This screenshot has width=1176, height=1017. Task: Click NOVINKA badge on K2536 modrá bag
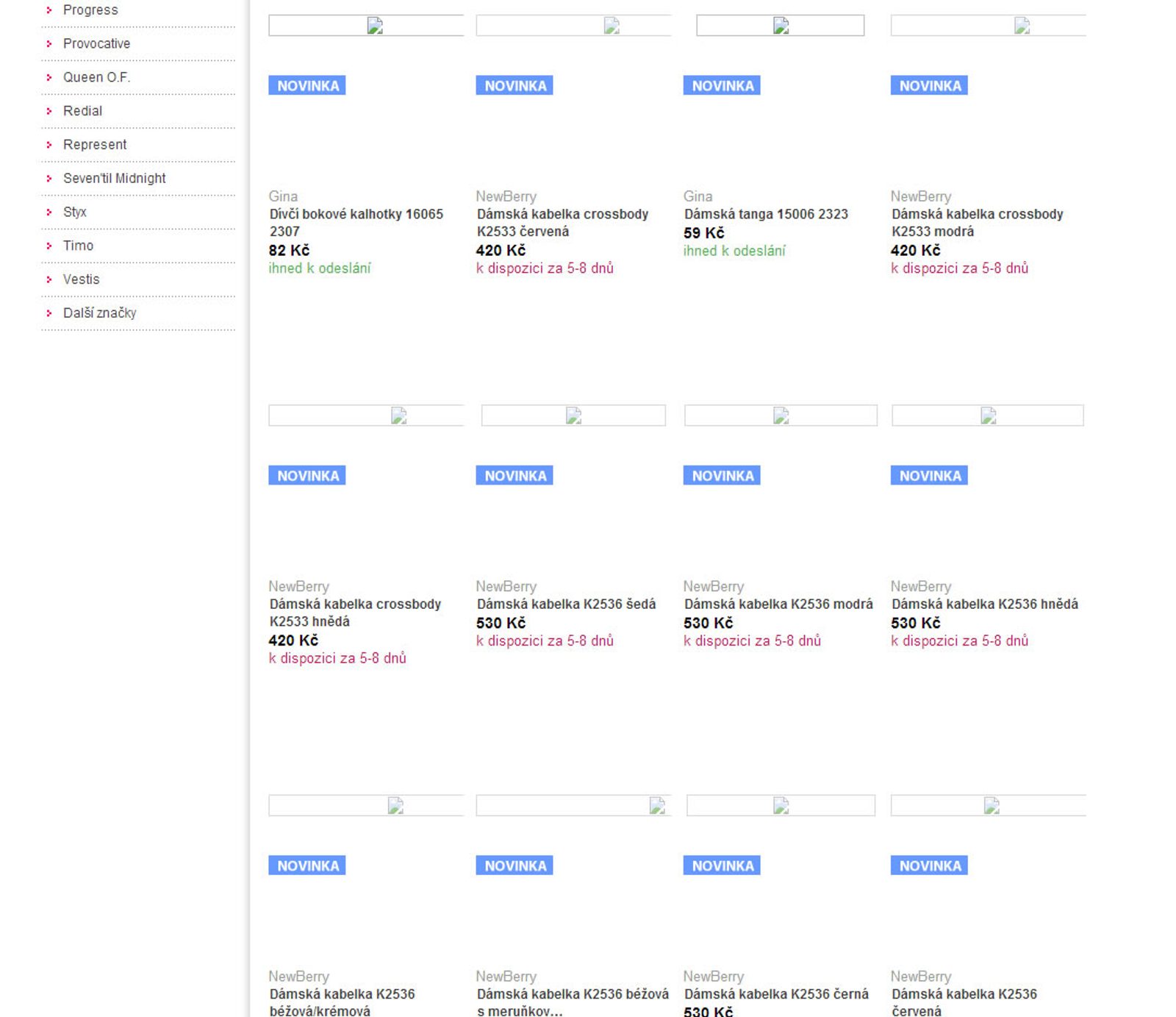click(x=722, y=476)
